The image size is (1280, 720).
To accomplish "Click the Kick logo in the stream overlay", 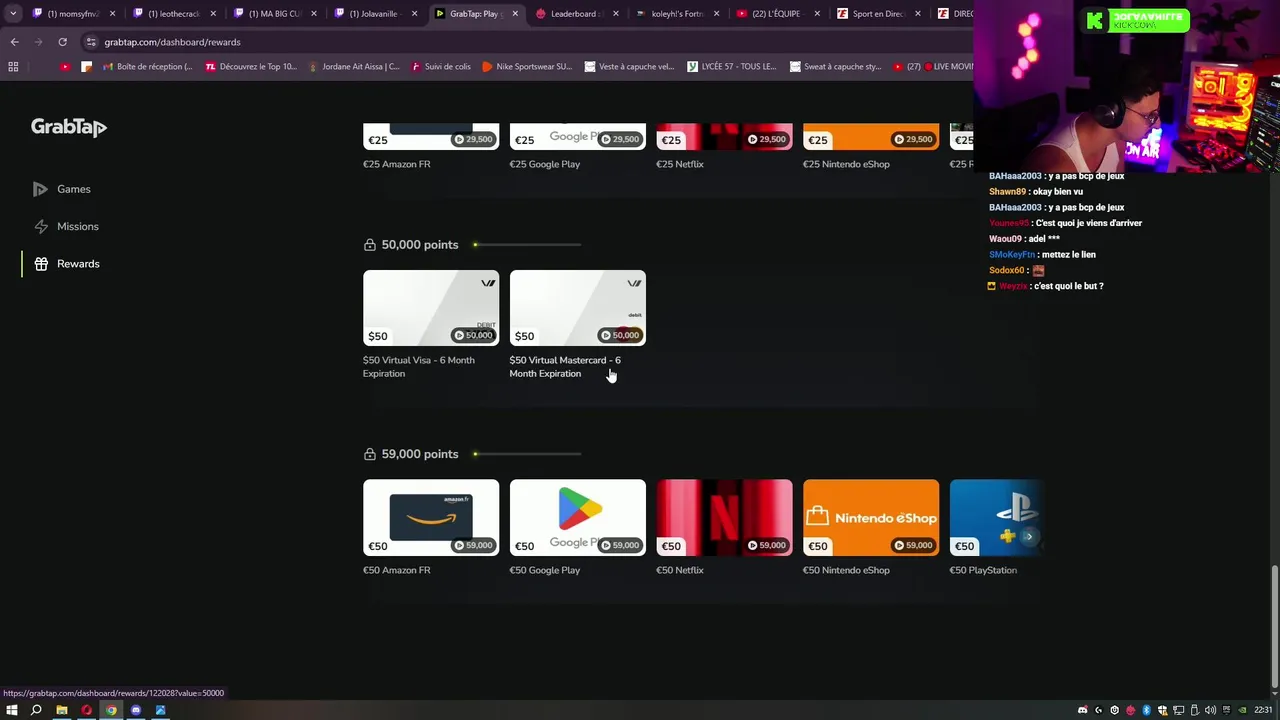I will point(1094,21).
